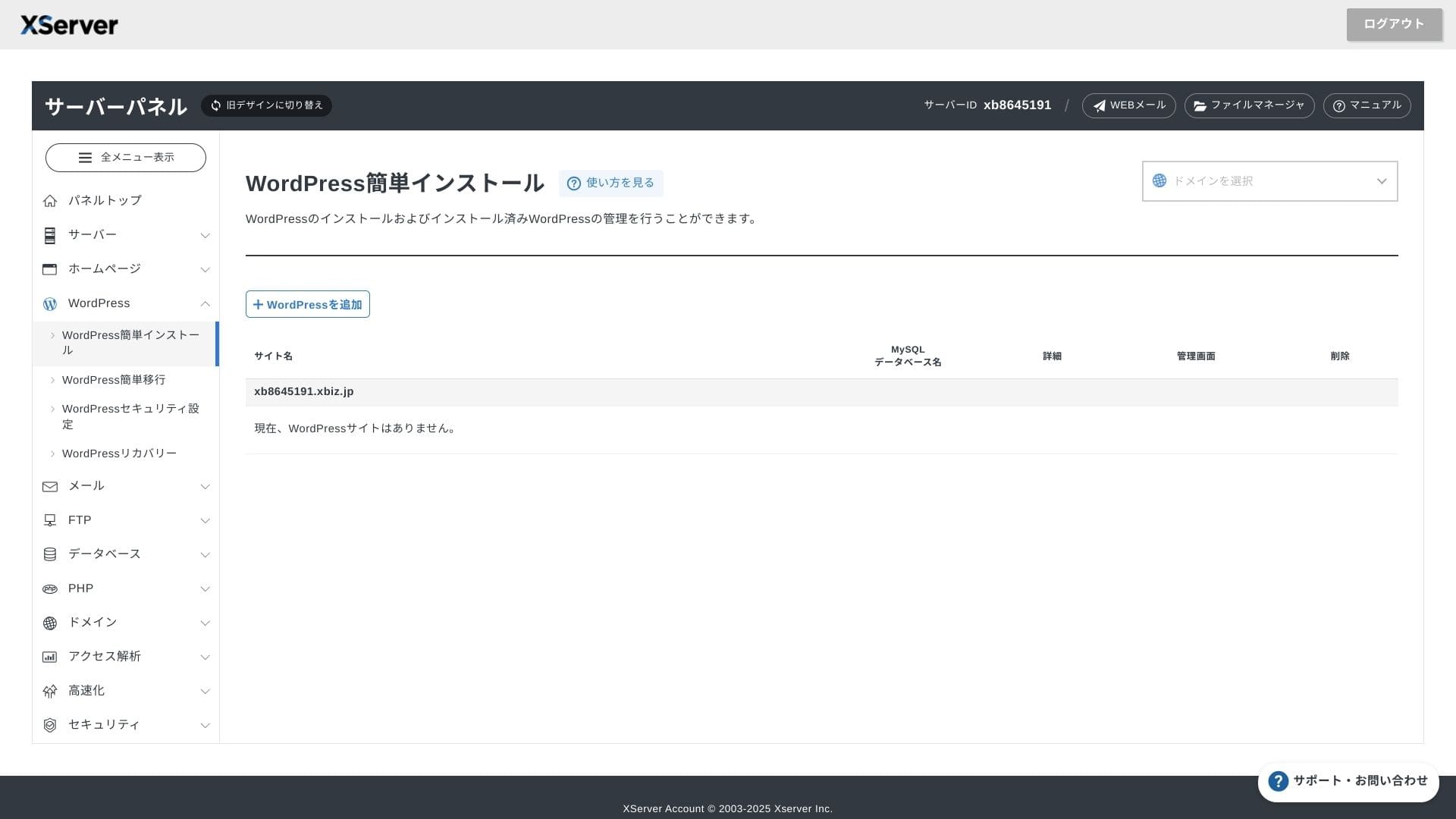The width and height of the screenshot is (1456, 819).
Task: Open ファイルマネージャ from the header
Action: click(1249, 105)
